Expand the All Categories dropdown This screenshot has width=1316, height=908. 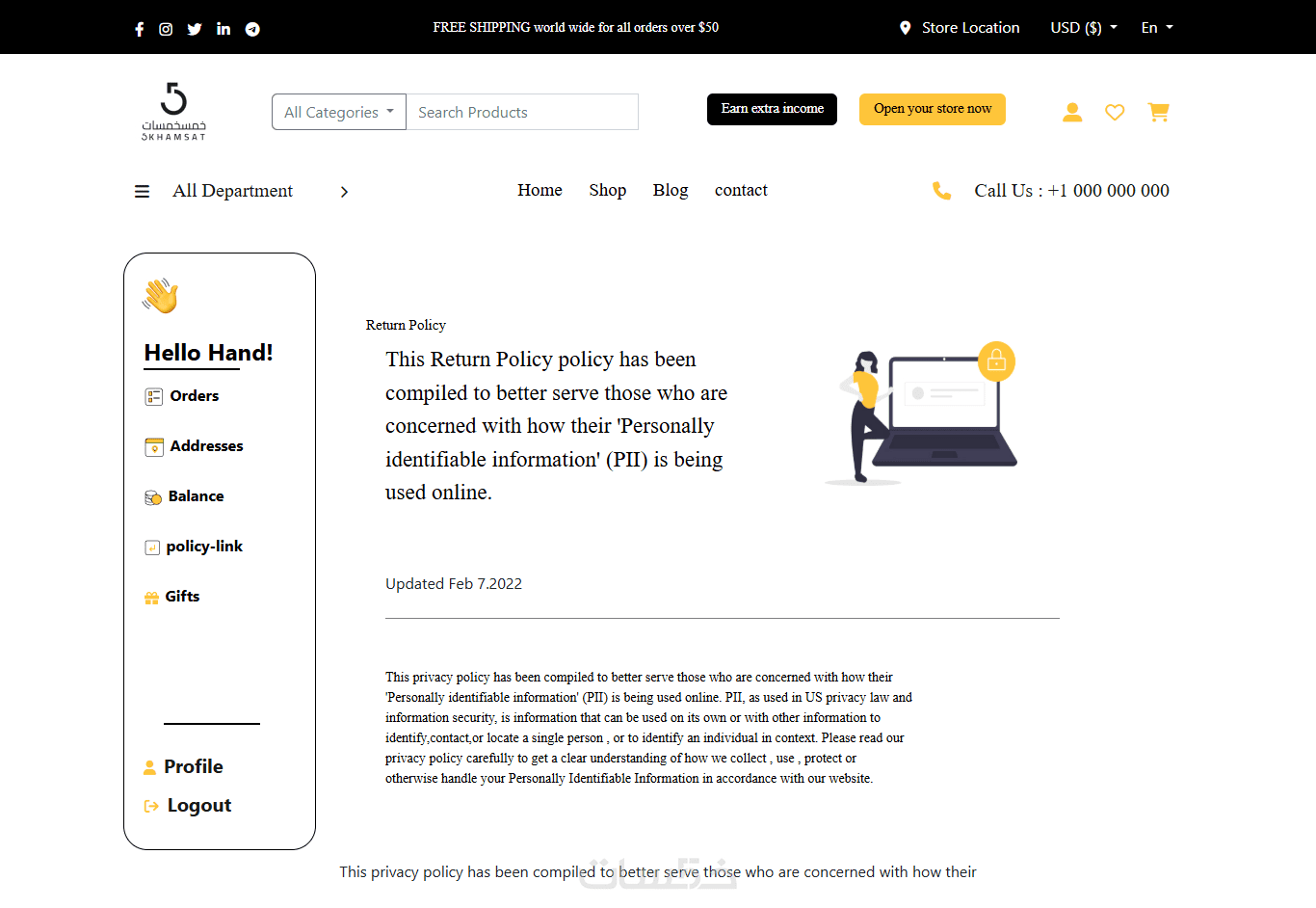point(339,112)
